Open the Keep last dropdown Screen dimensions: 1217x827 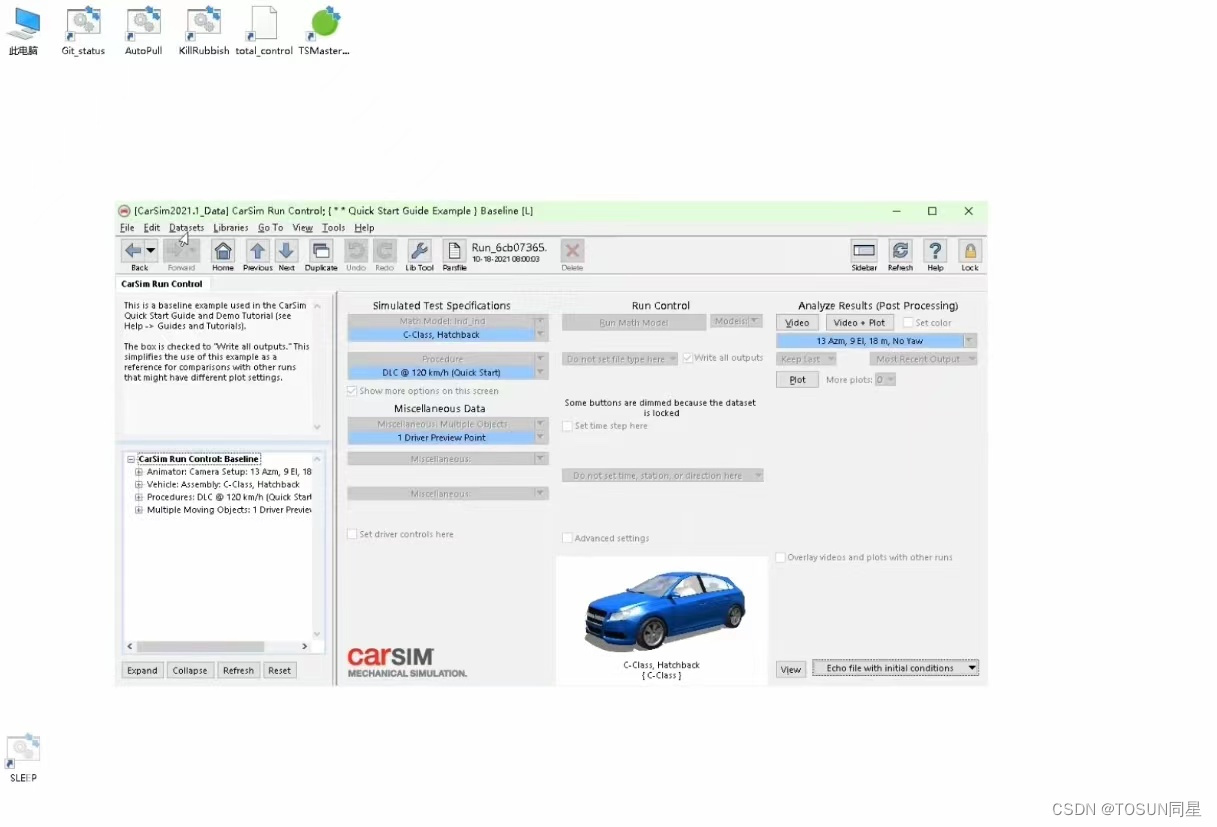tap(805, 359)
